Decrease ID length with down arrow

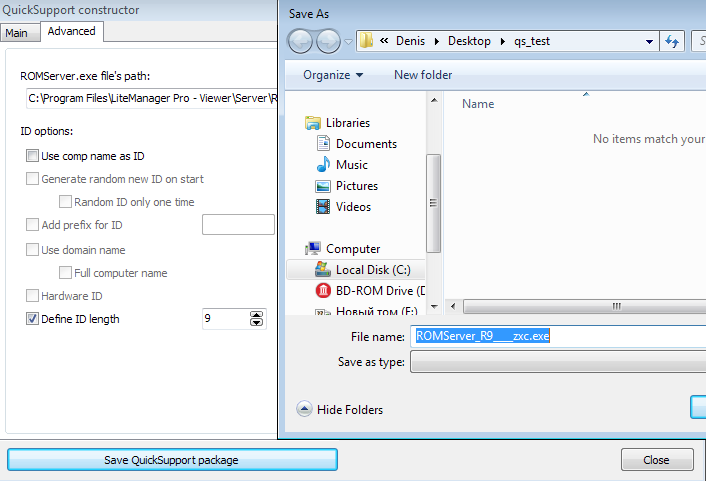[x=257, y=322]
